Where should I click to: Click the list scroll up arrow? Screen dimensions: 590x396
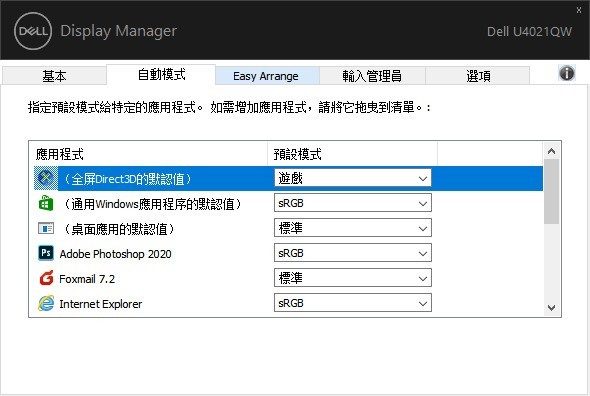(x=552, y=151)
